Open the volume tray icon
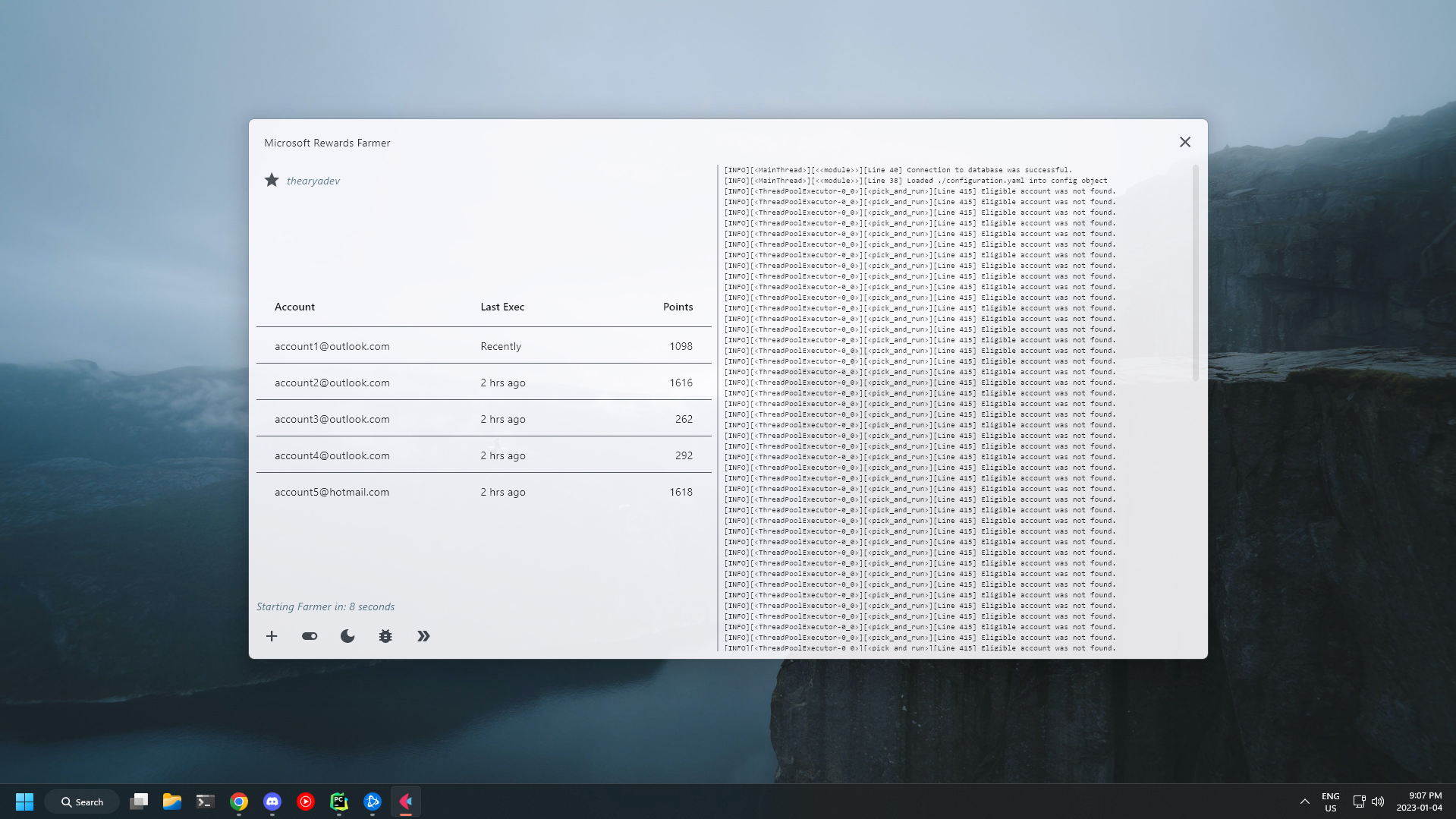The width and height of the screenshot is (1456, 819). pyautogui.click(x=1378, y=802)
